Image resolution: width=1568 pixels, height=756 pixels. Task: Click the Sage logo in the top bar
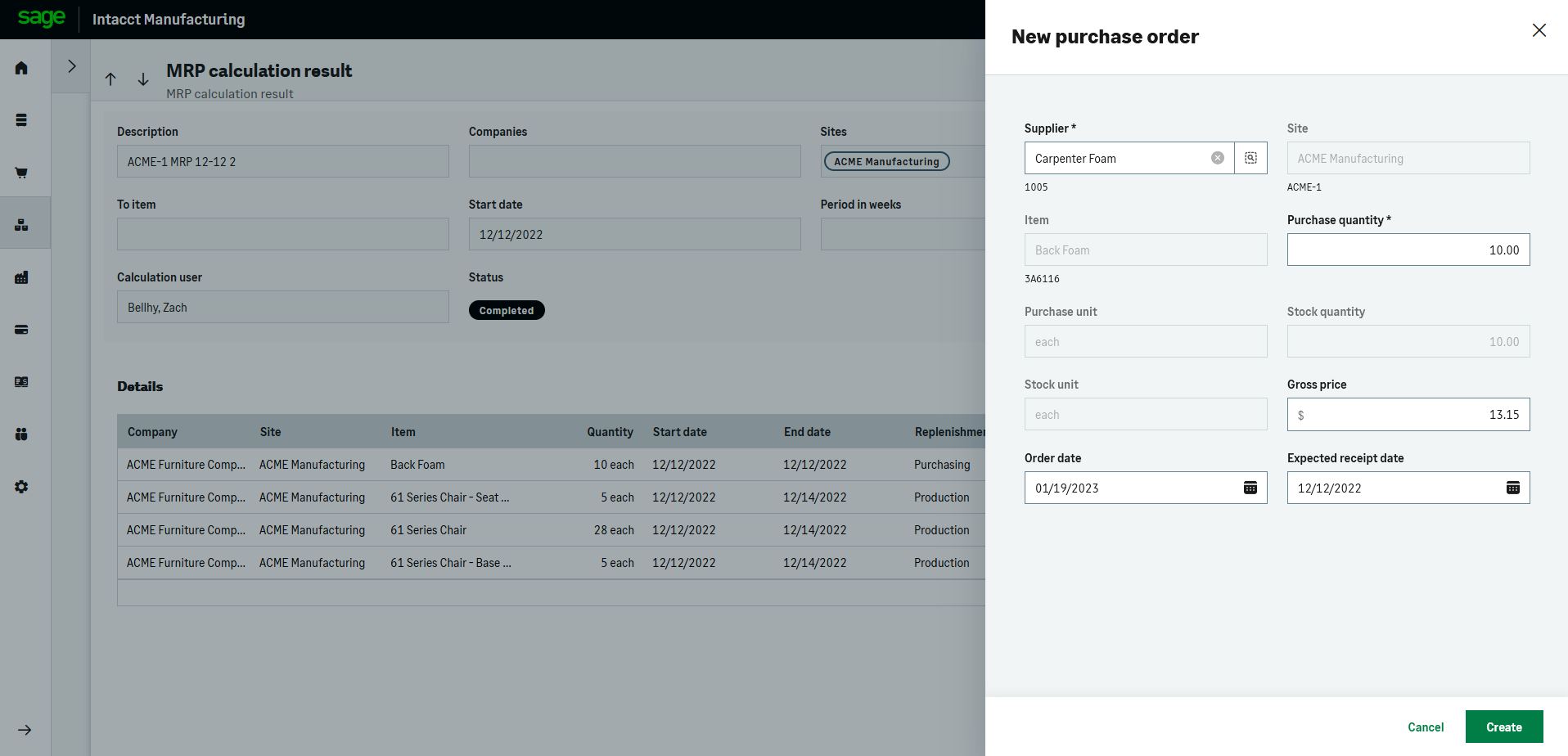41,19
